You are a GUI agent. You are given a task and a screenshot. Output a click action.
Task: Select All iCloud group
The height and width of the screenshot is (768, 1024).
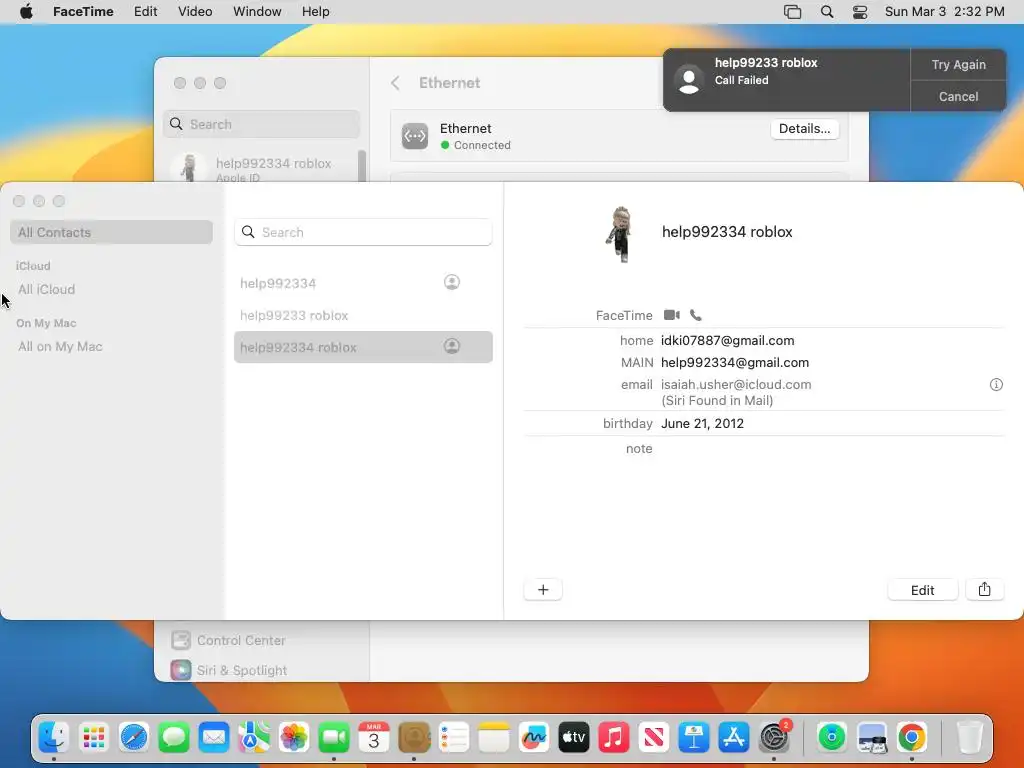click(46, 289)
